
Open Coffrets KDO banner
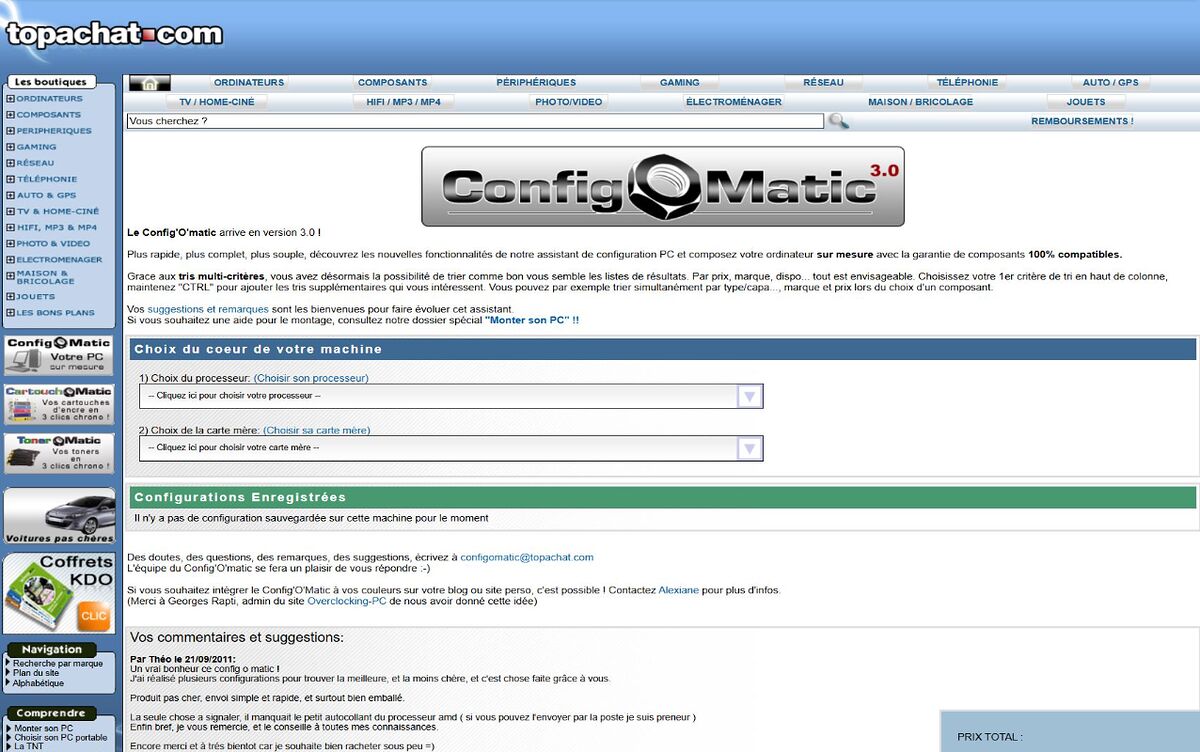[59, 594]
